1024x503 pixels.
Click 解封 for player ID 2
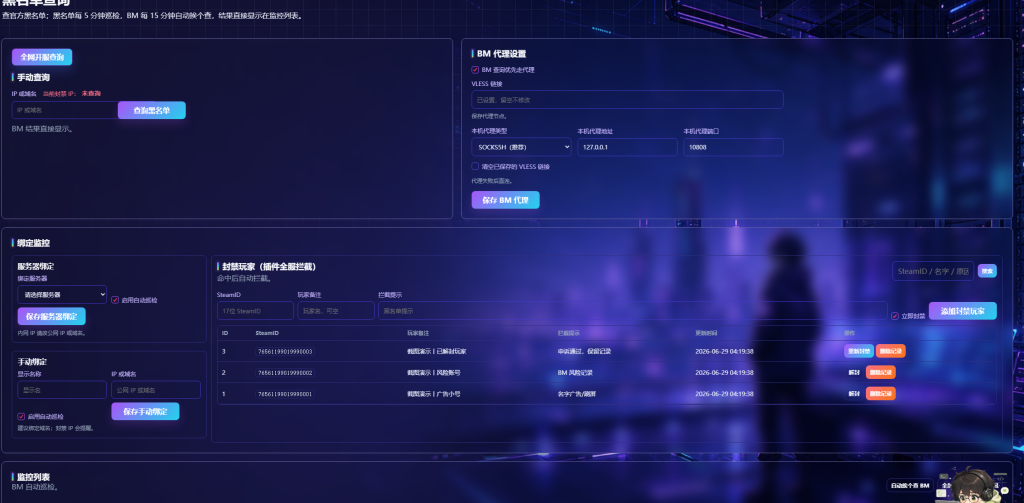pyautogui.click(x=854, y=372)
